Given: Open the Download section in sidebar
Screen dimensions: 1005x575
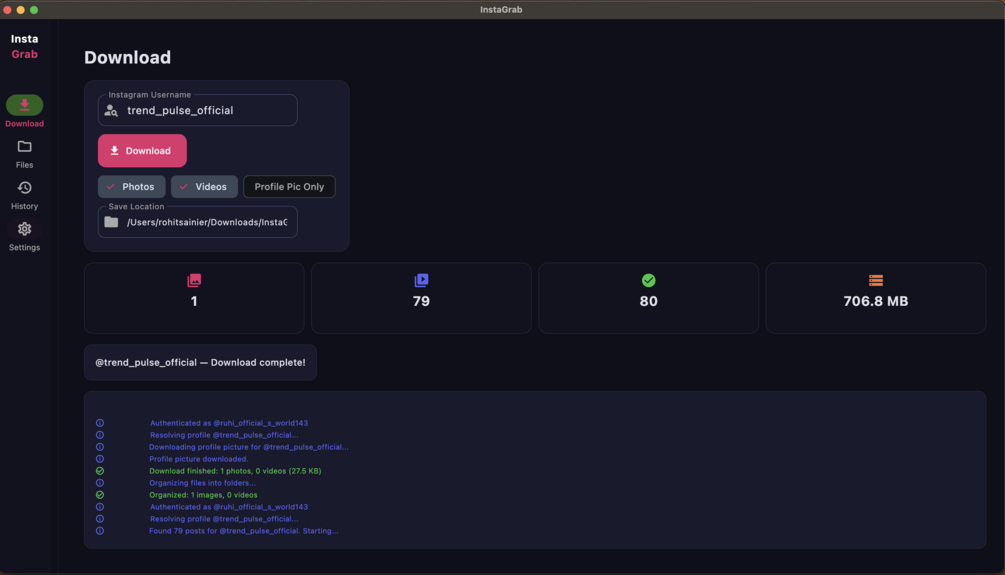Looking at the screenshot, I should point(24,112).
